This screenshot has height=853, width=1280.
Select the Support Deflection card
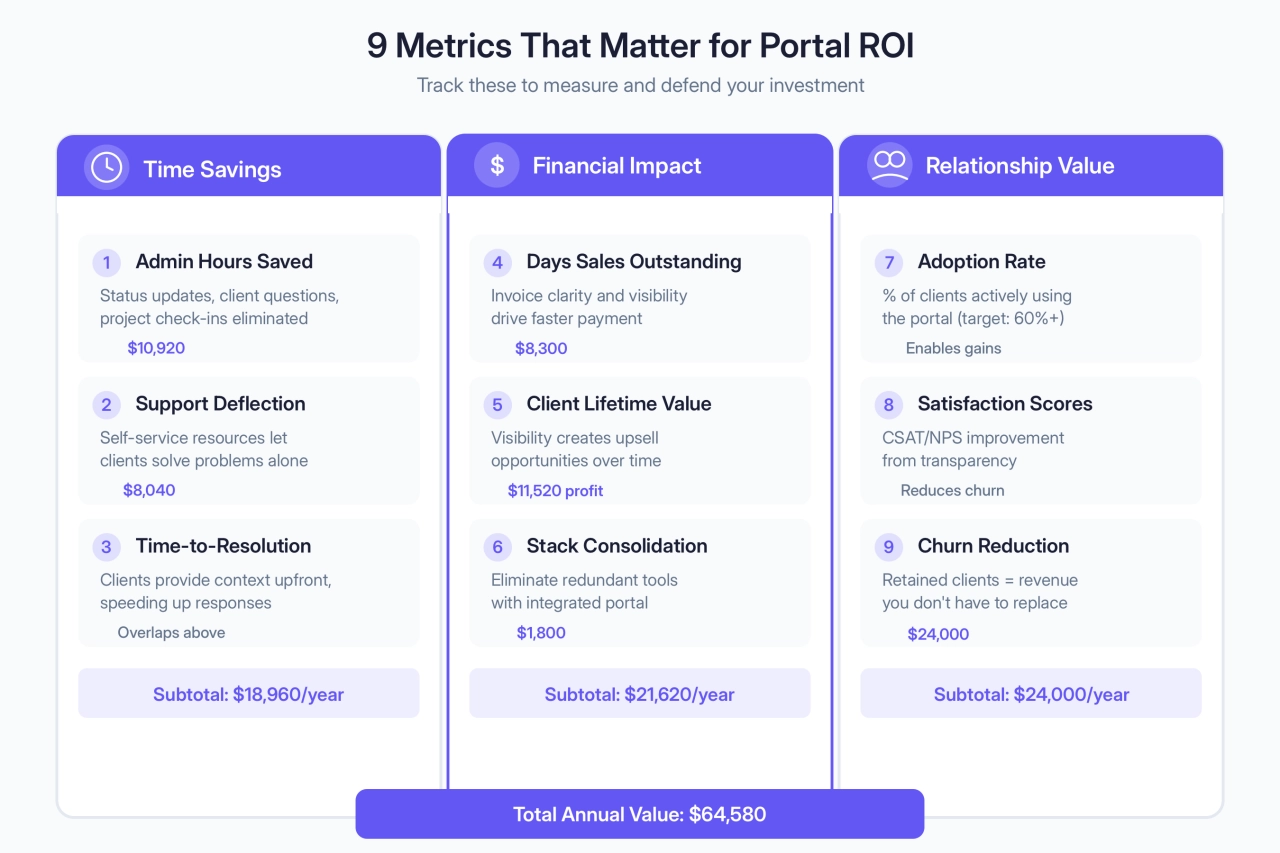tap(248, 440)
